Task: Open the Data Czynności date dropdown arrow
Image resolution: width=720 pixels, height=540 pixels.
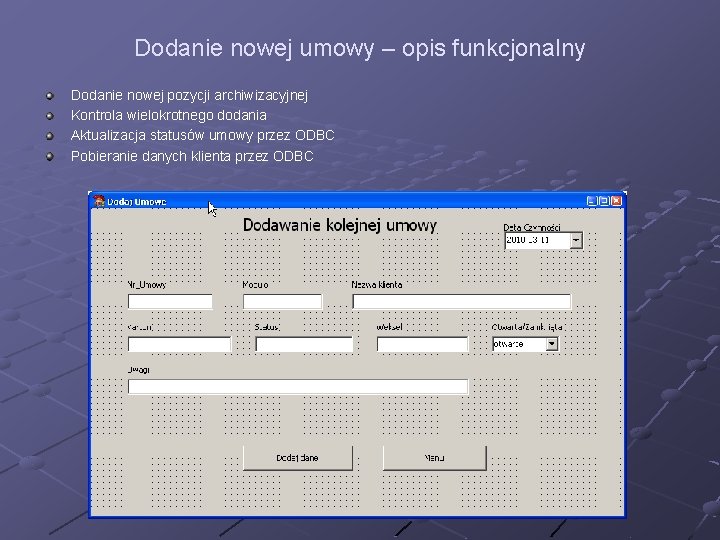Action: (576, 240)
